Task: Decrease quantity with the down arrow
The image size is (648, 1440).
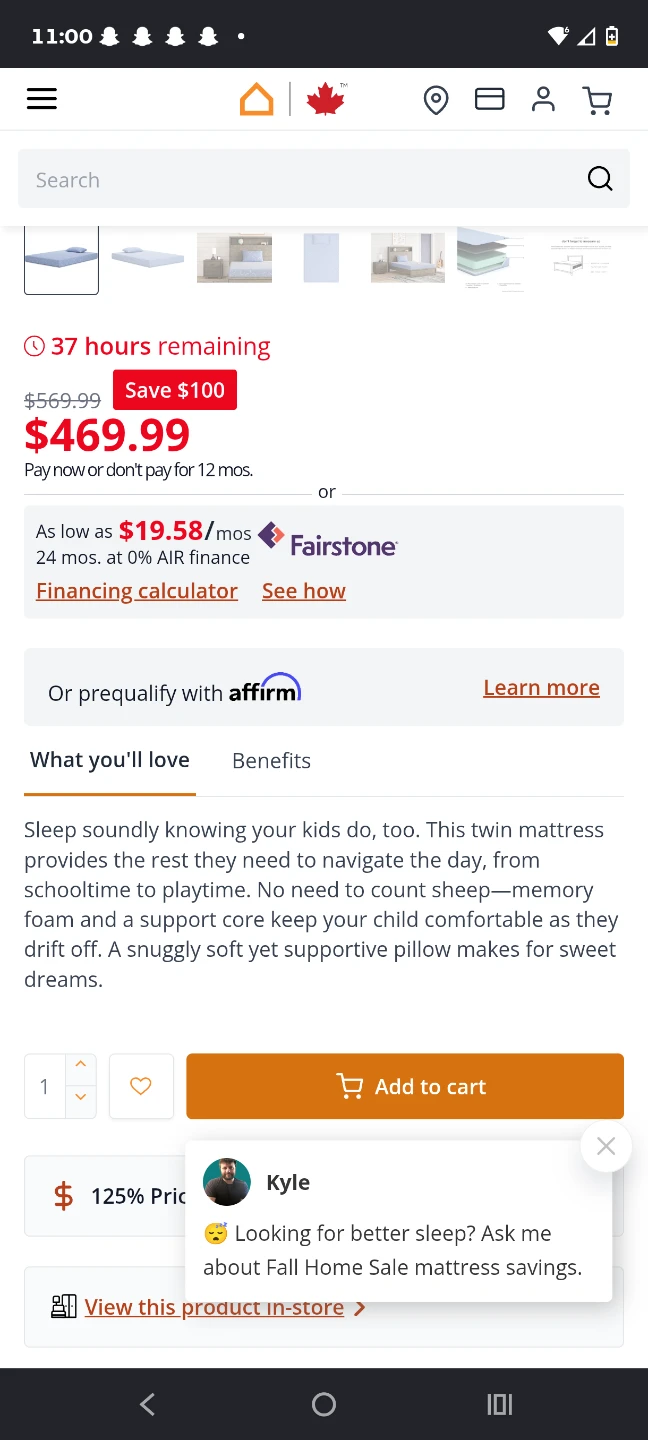Action: click(x=81, y=1098)
